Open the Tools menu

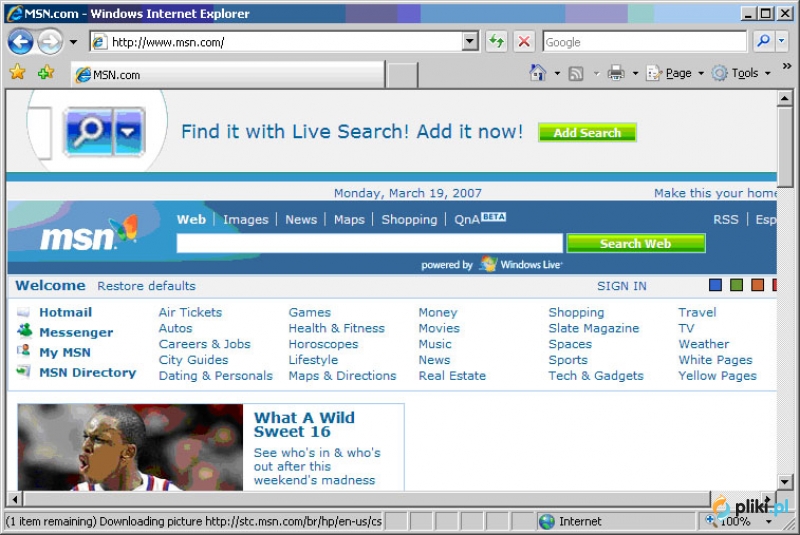[741, 73]
